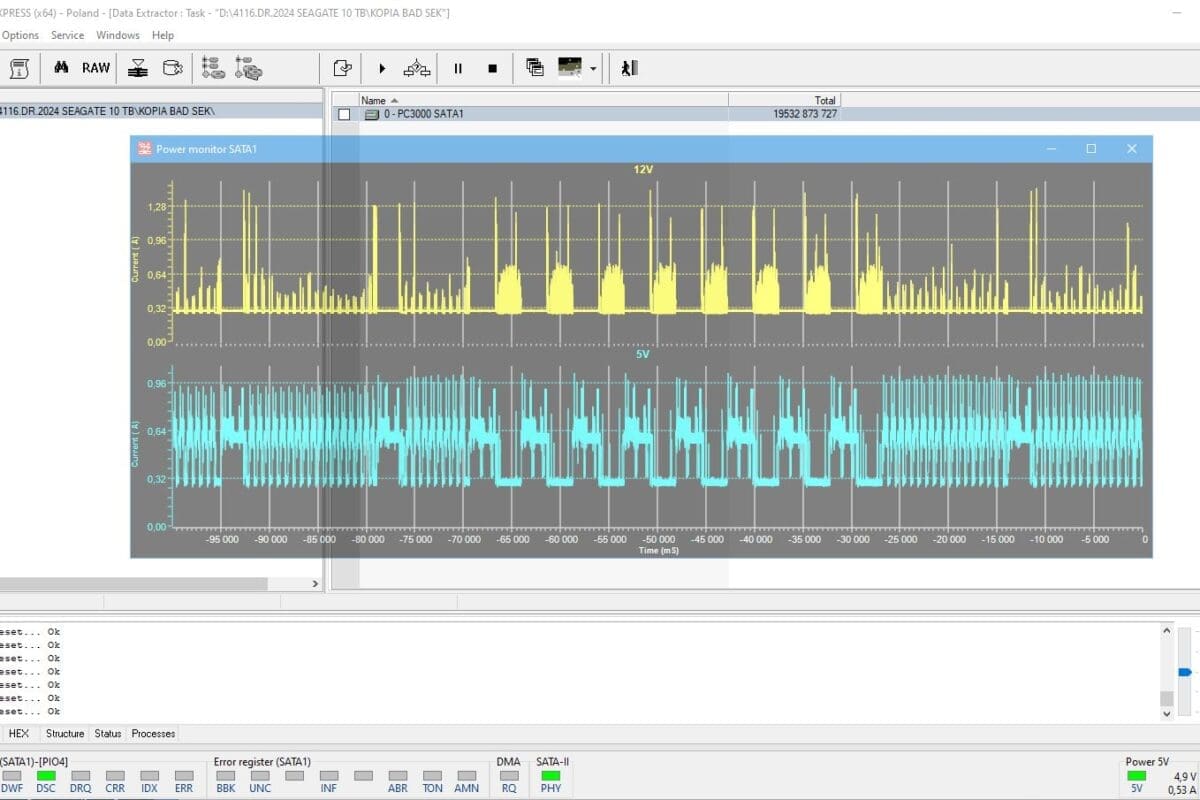The image size is (1200, 800).
Task: Click the exit running-man icon
Action: point(629,68)
